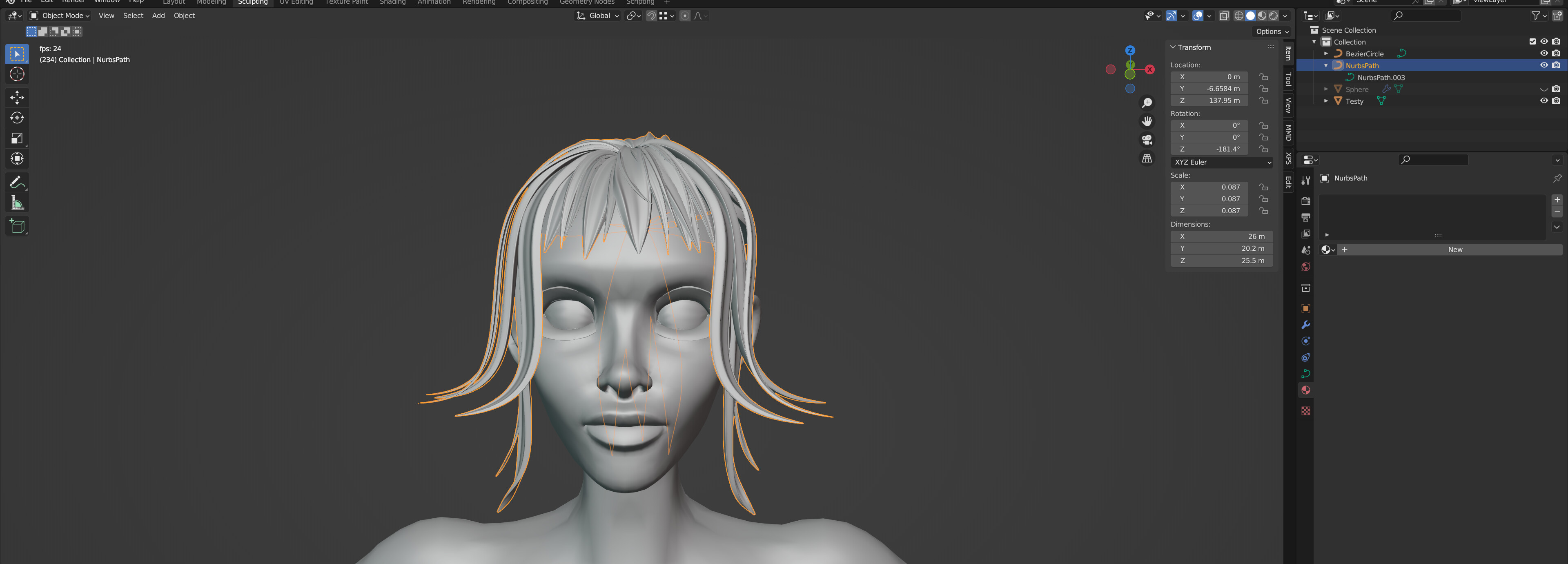Viewport: 1568px width, 564px height.
Task: Pick the Measure ruler tool
Action: pos(17,203)
